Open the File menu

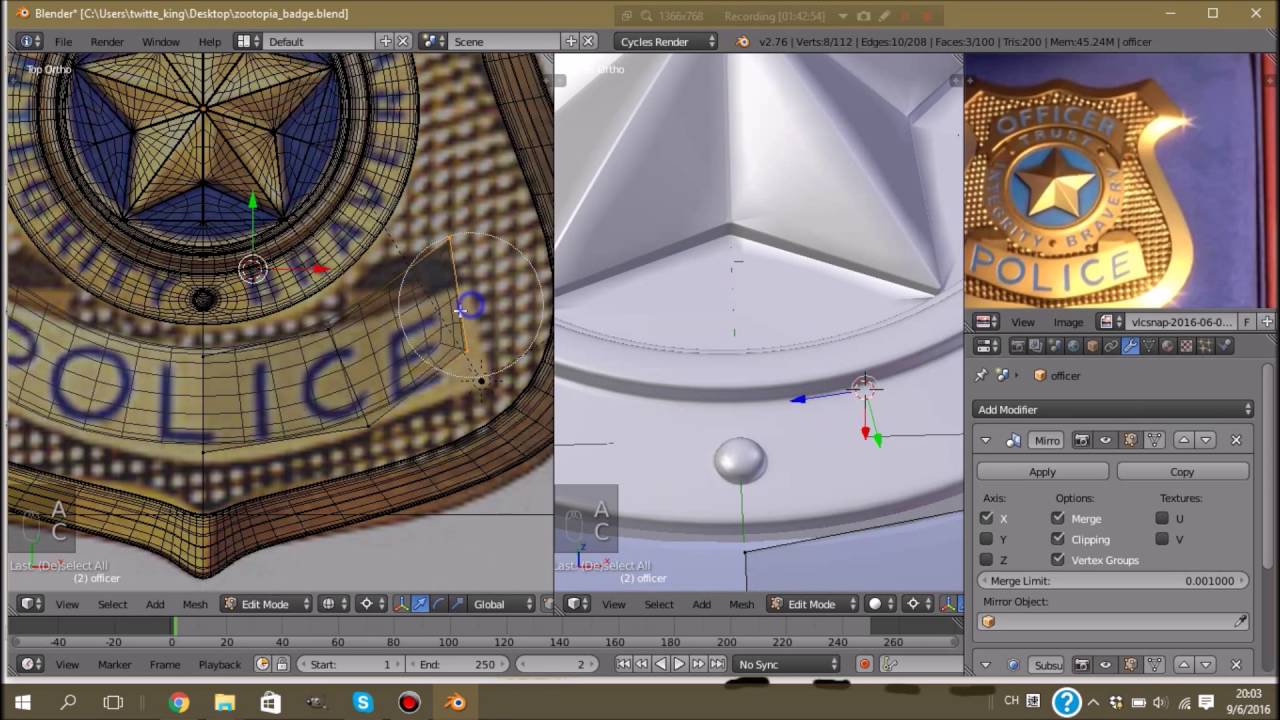pyautogui.click(x=63, y=41)
